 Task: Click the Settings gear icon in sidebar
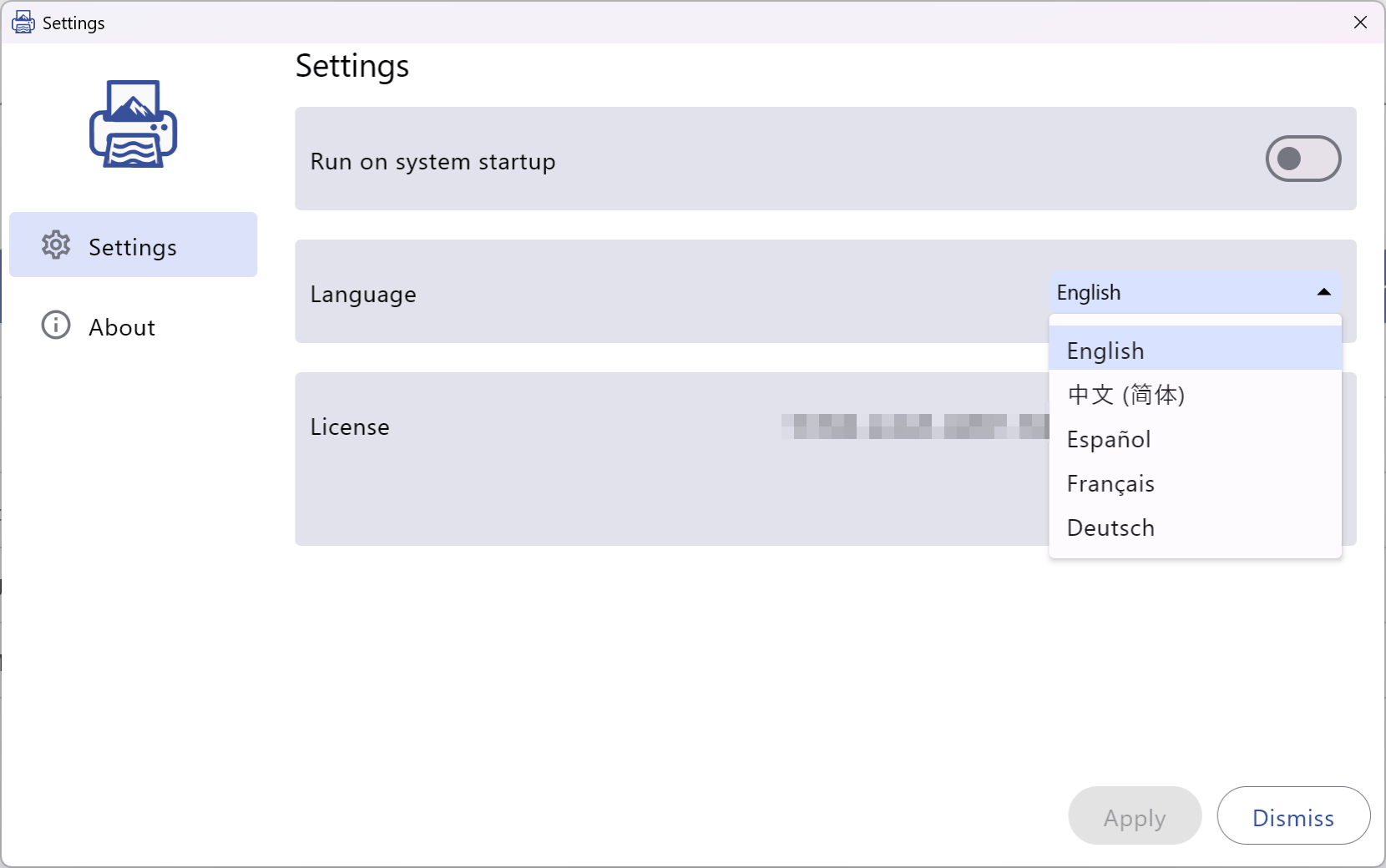[55, 245]
